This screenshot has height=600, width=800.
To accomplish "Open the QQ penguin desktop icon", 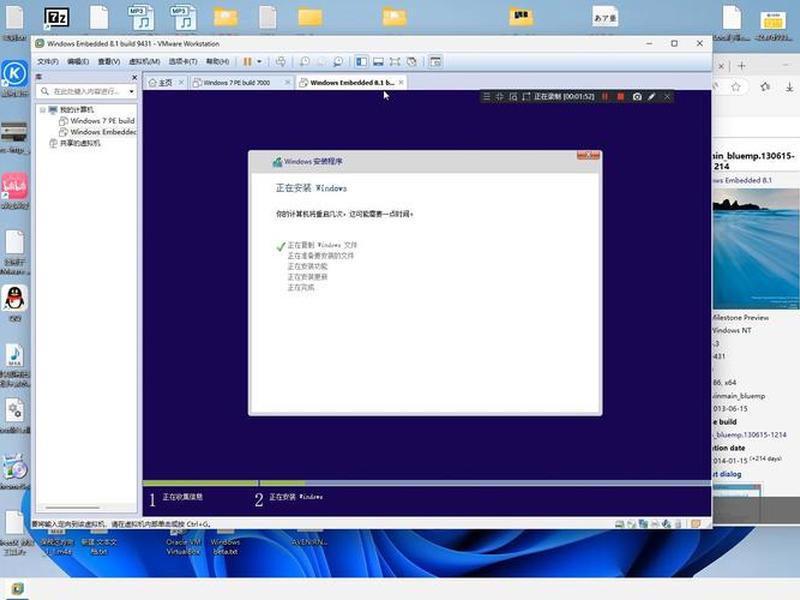I will point(14,298).
